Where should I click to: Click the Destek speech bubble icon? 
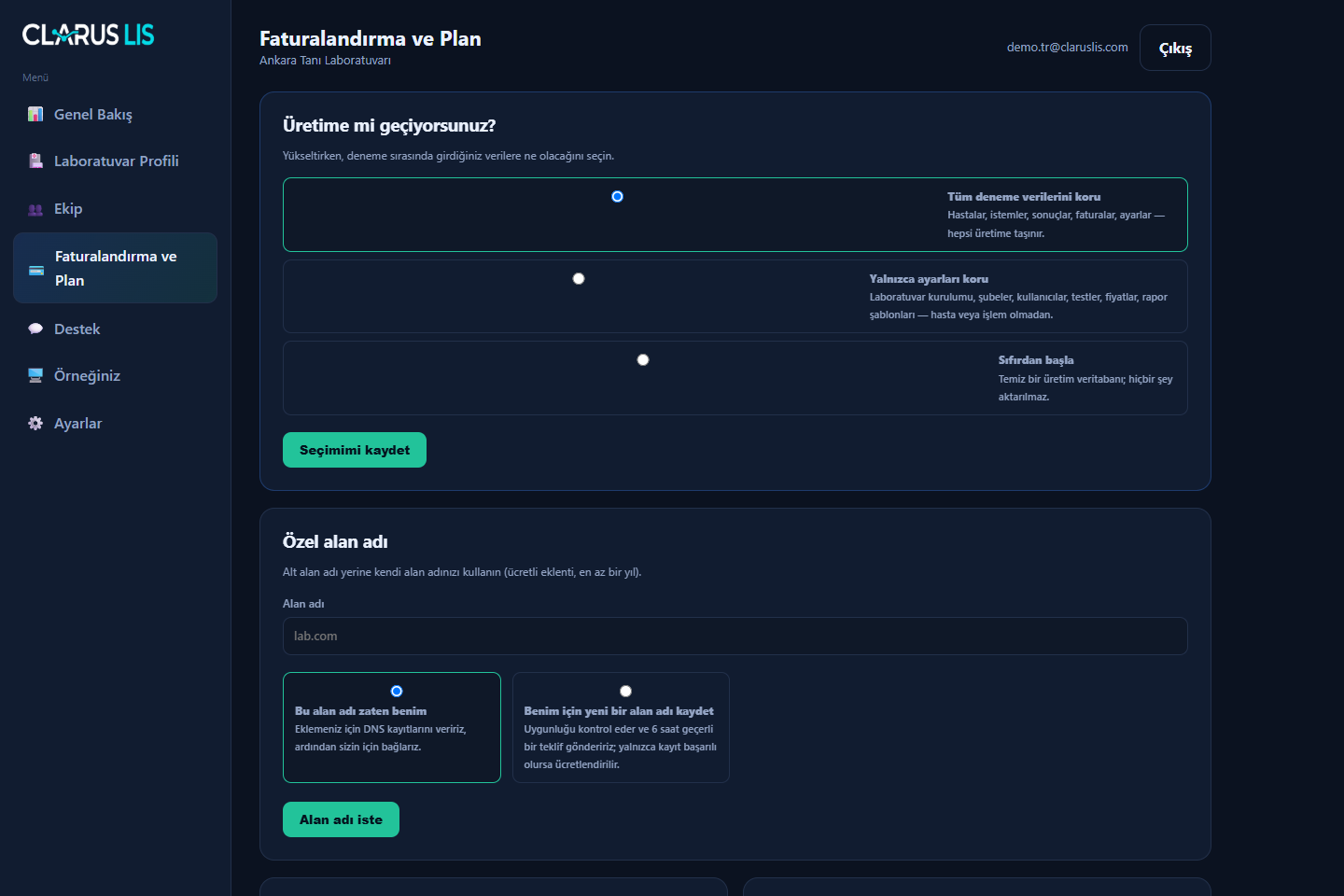tap(35, 329)
